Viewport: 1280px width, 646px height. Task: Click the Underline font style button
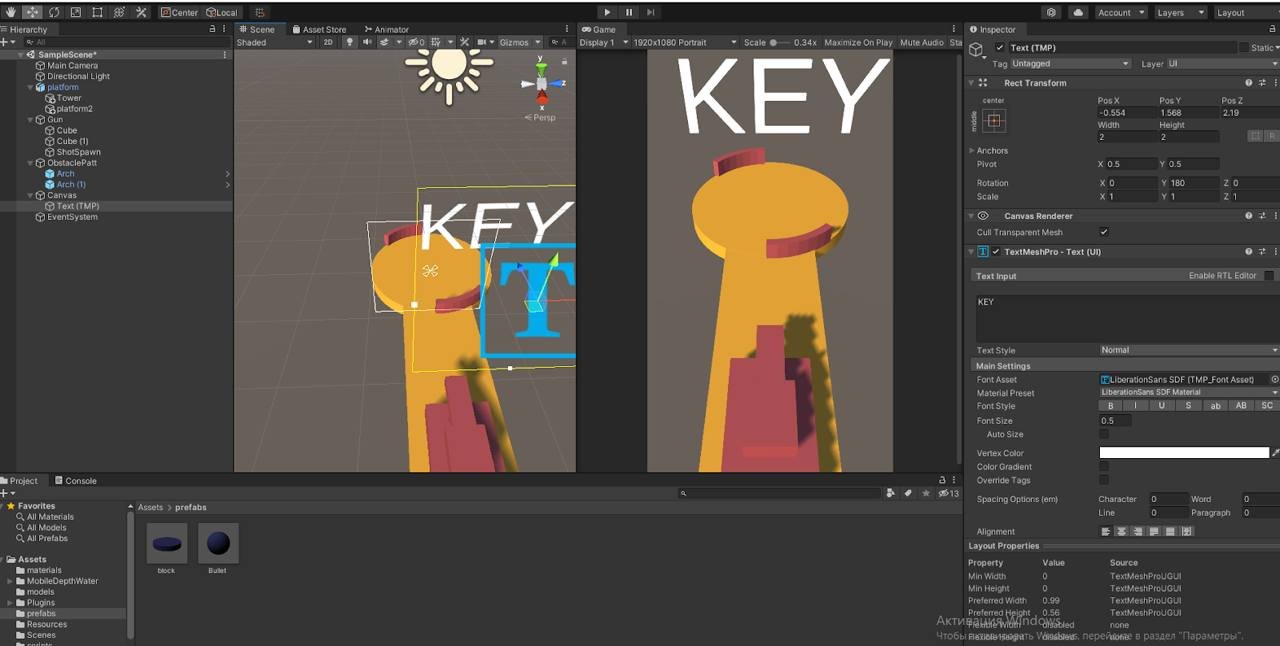click(x=1162, y=406)
